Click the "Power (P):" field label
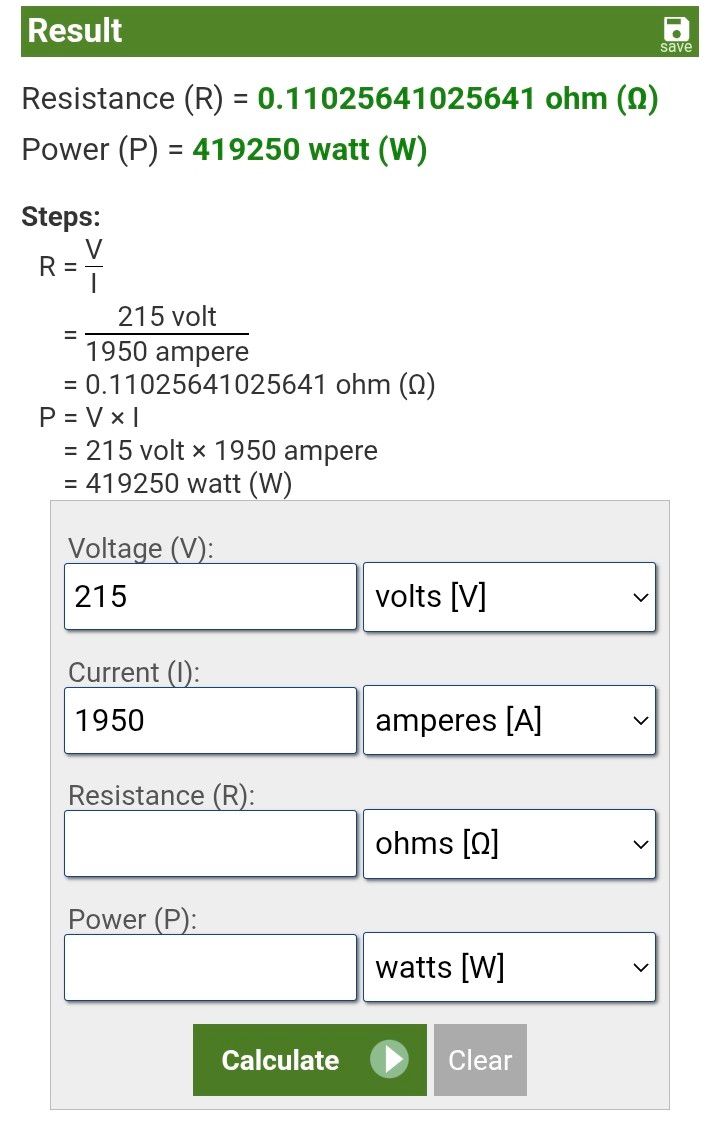Viewport: 720px width, 1122px height. point(132,920)
